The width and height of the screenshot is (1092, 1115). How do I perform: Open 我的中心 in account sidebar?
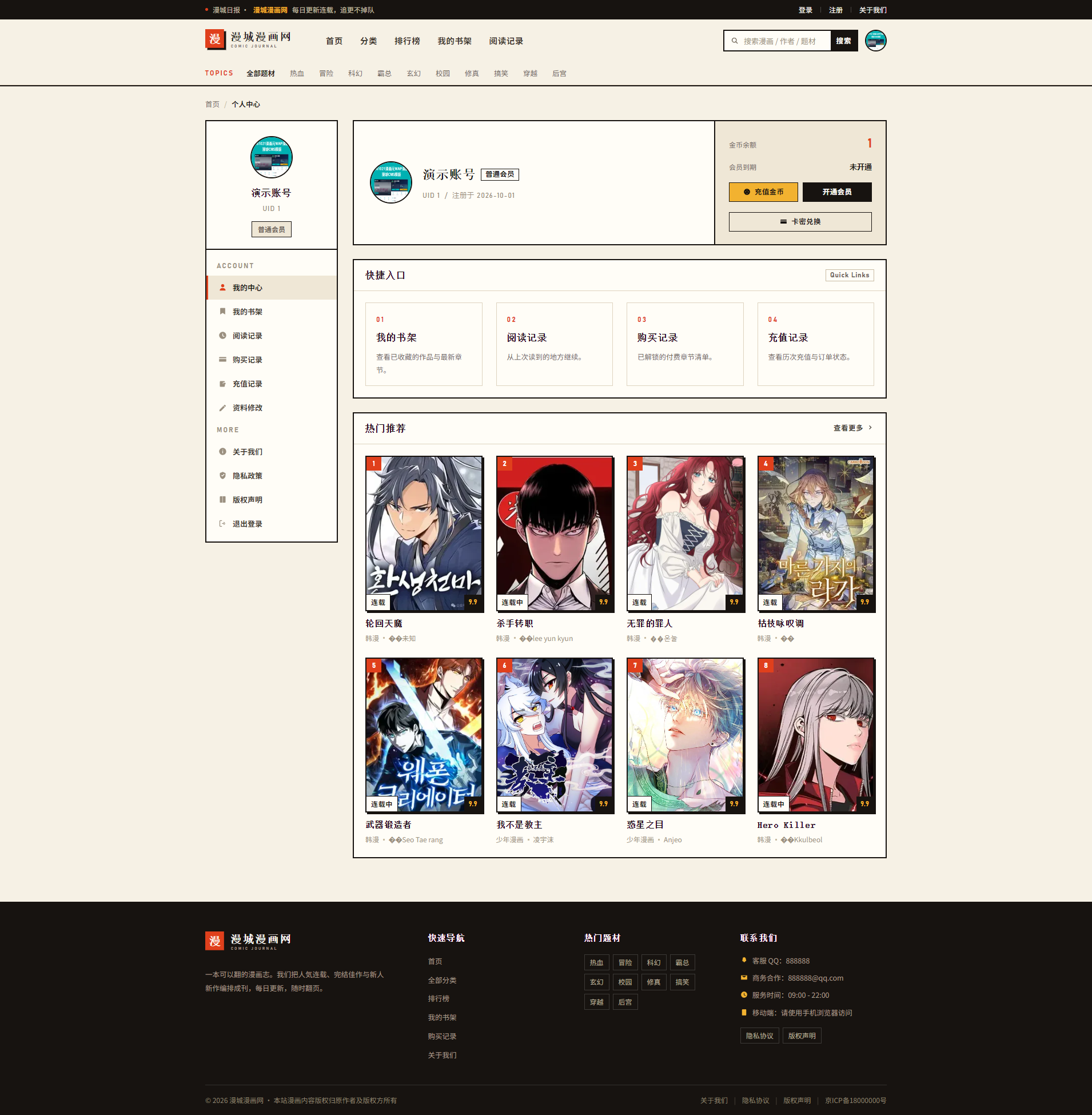tap(271, 288)
